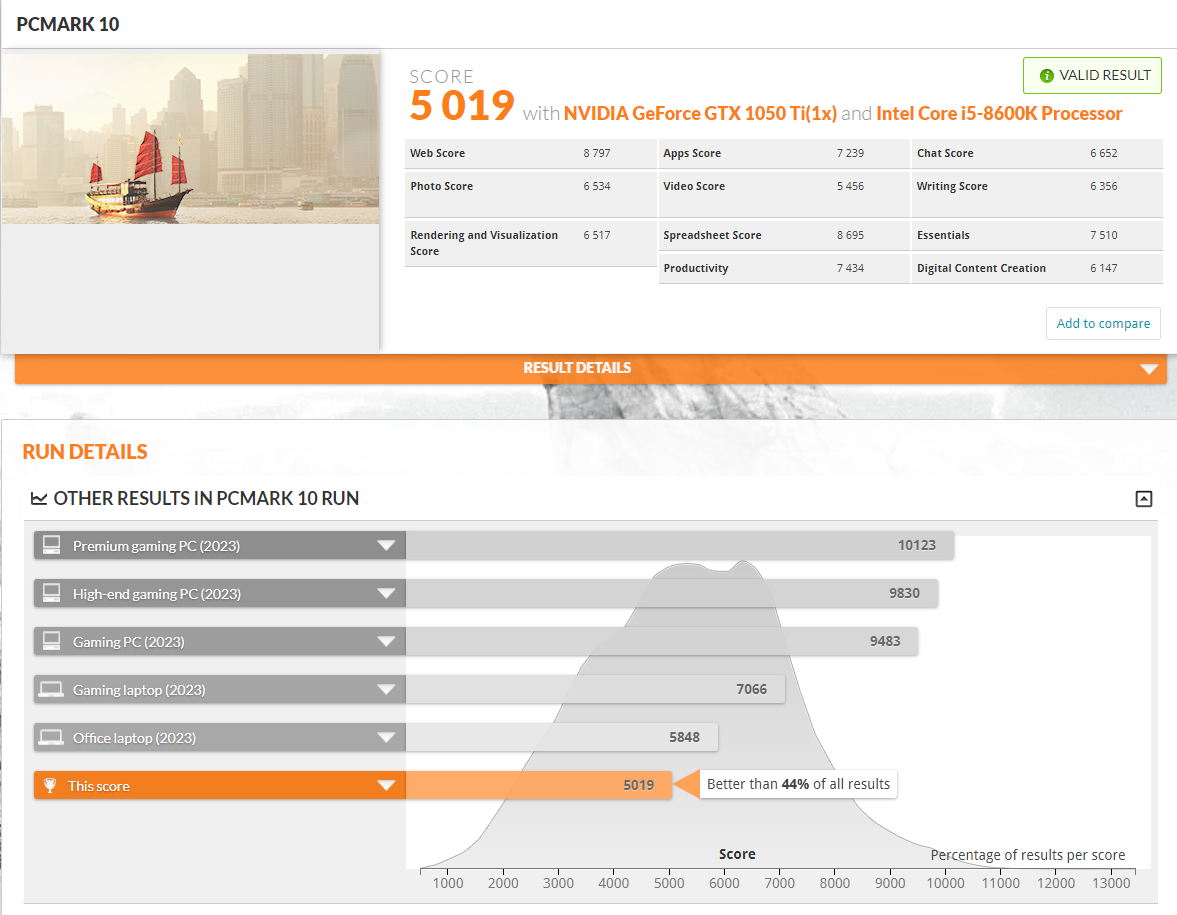This screenshot has width=1177, height=915.
Task: Click the OTHER RESULTS IN PCMARK 10 RUN heading
Action: point(206,498)
